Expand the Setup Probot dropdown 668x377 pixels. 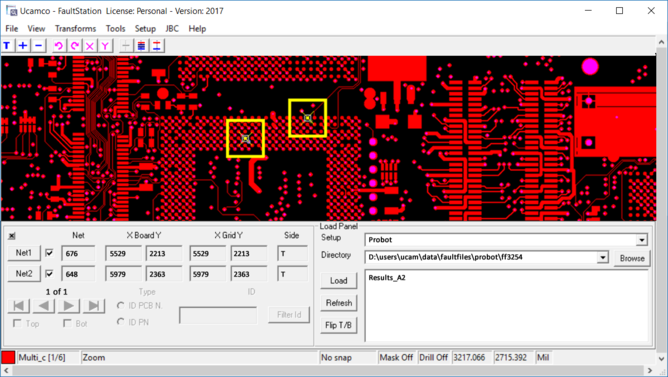[x=642, y=240]
